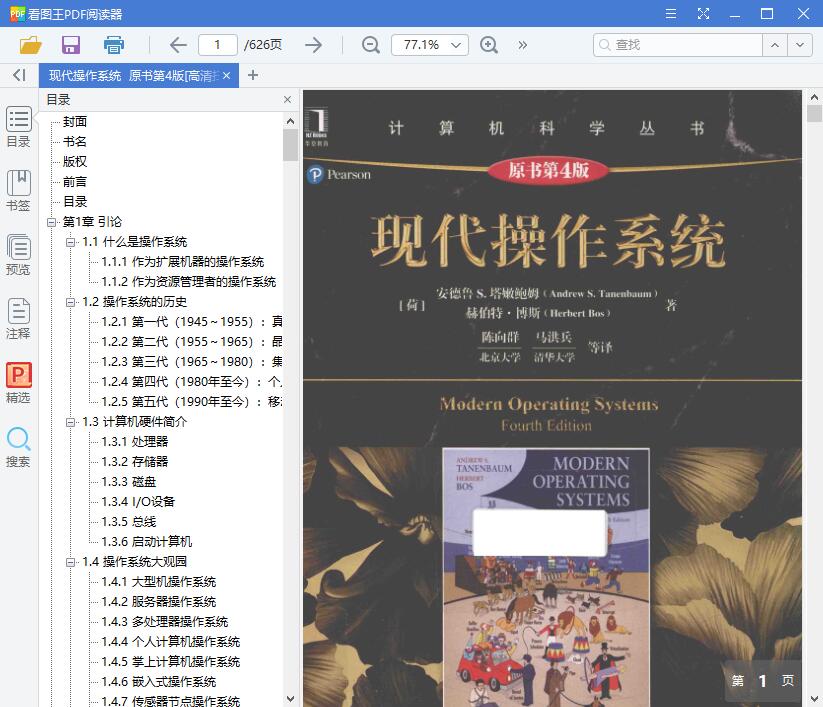Open 1.3.6 启动计算机 entry

[x=146, y=542]
